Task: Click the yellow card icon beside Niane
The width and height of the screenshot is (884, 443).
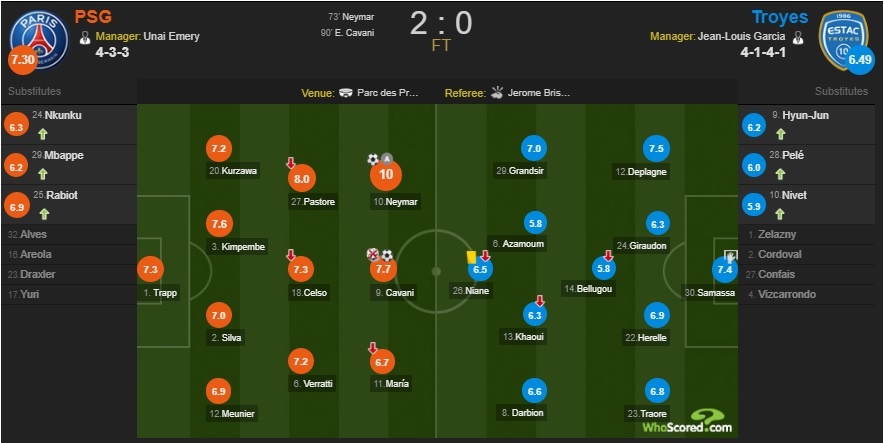Action: pyautogui.click(x=472, y=256)
